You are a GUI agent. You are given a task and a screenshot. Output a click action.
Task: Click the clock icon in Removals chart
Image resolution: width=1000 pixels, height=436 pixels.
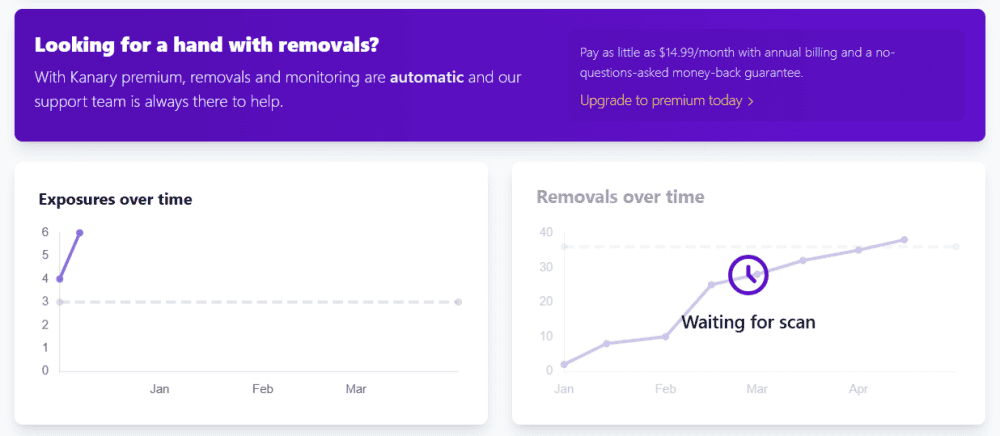click(x=747, y=275)
